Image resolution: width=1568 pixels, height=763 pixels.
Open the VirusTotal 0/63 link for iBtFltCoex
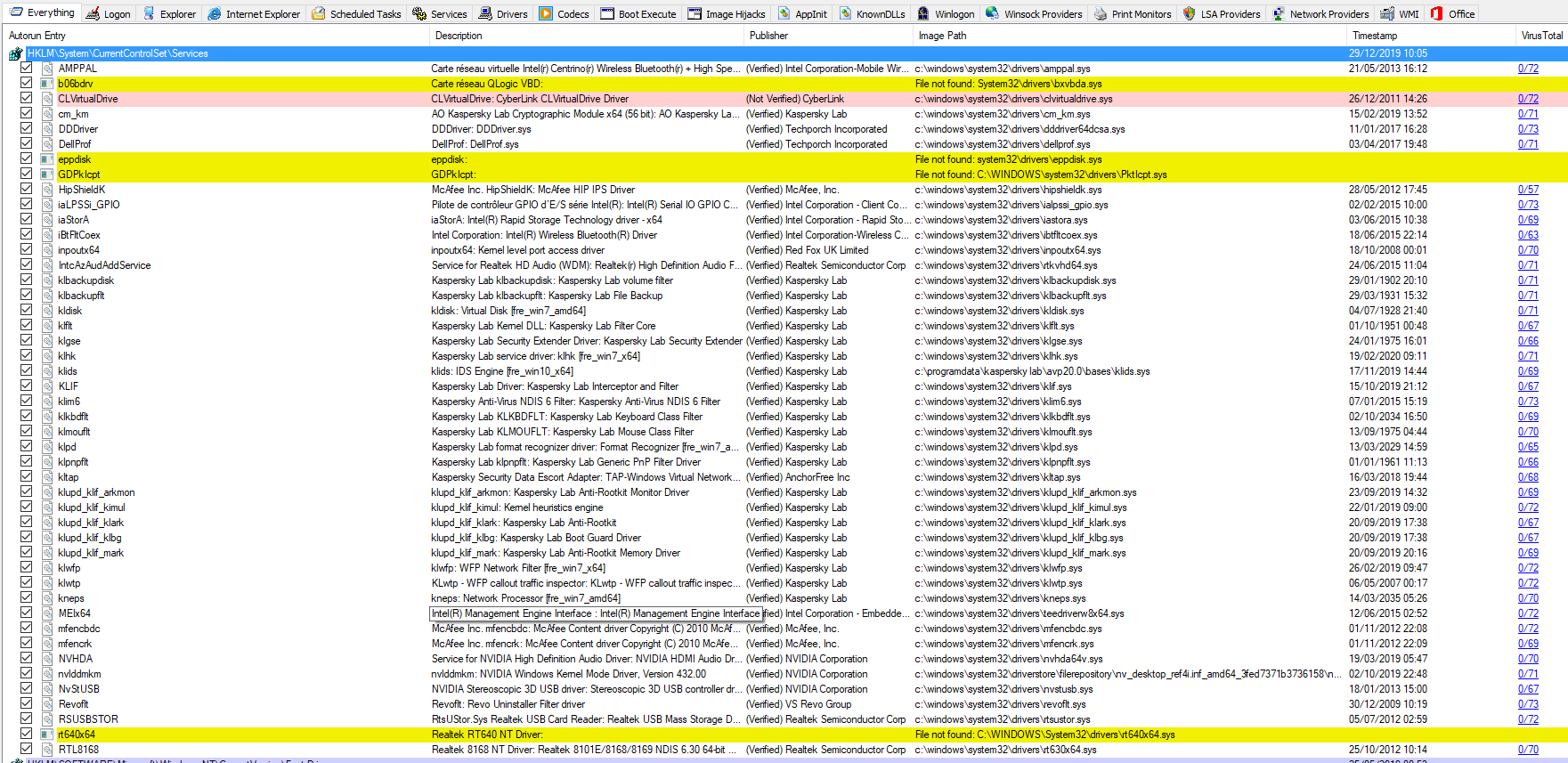pyautogui.click(x=1528, y=235)
